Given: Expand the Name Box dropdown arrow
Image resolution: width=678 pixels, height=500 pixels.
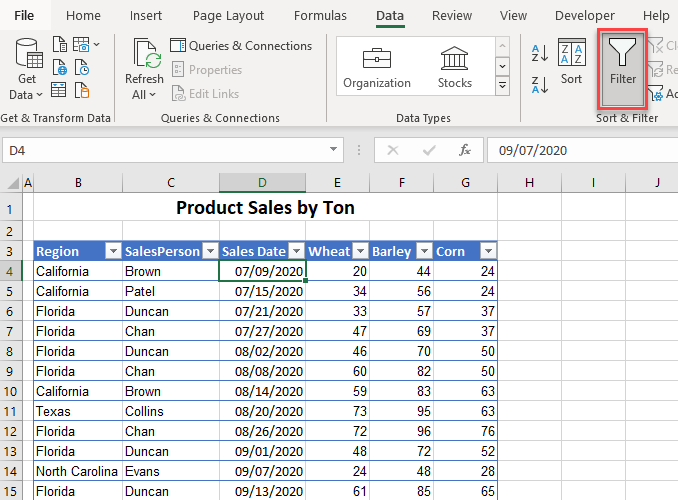Looking at the screenshot, I should pos(335,150).
